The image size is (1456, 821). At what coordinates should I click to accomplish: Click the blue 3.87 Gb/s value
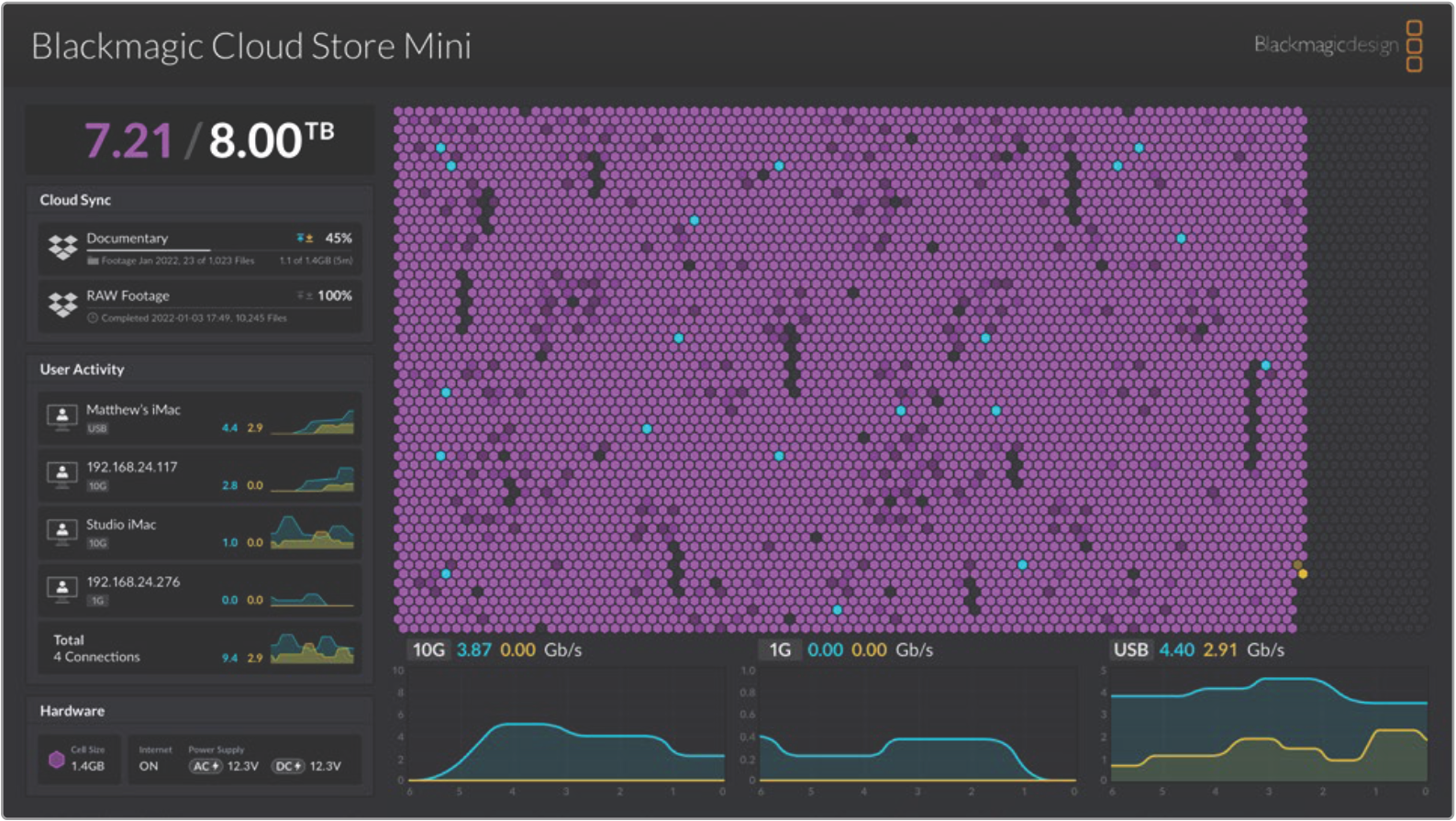pos(473,650)
